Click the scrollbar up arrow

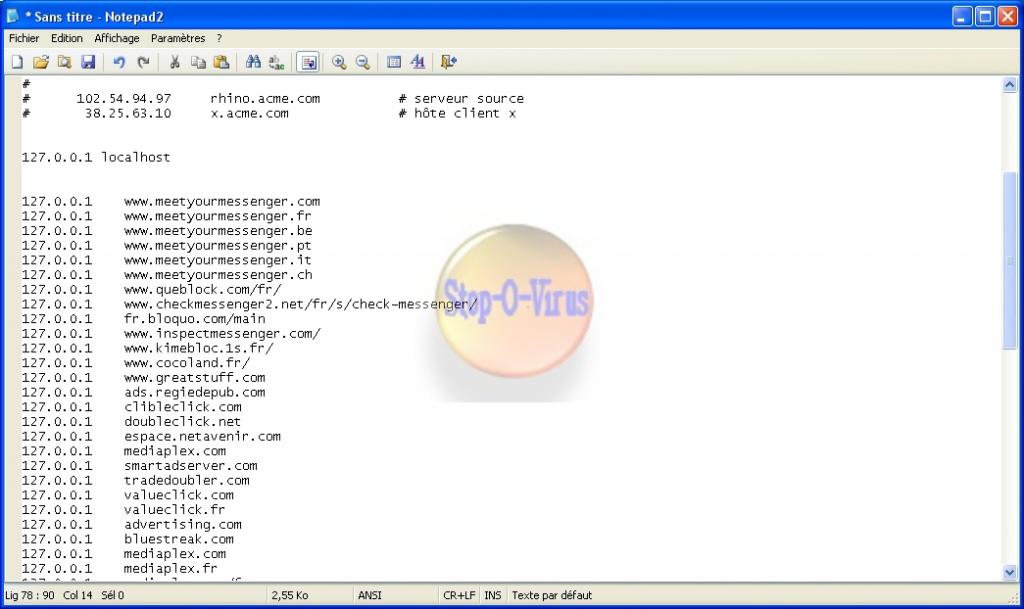1010,85
